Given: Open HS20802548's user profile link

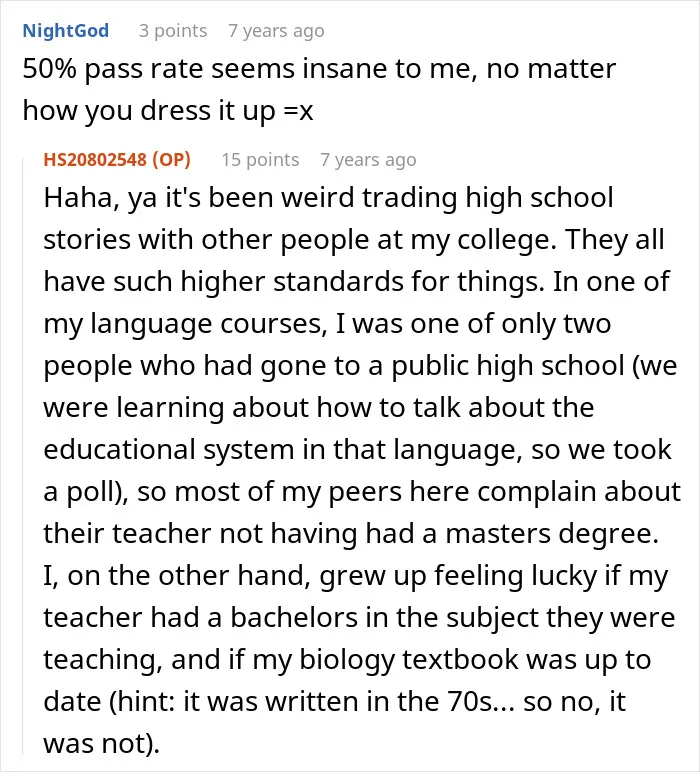Looking at the screenshot, I should (x=95, y=160).
